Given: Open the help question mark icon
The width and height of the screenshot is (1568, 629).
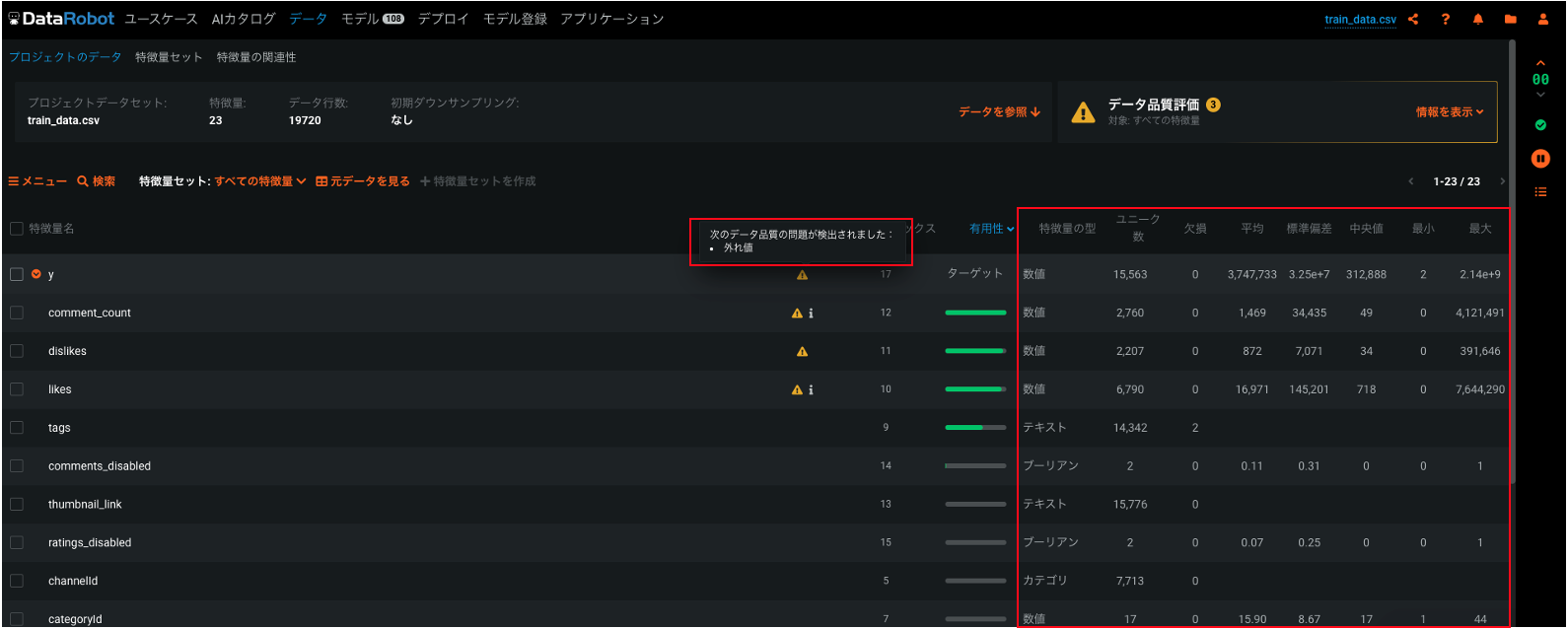Looking at the screenshot, I should pos(1446,19).
